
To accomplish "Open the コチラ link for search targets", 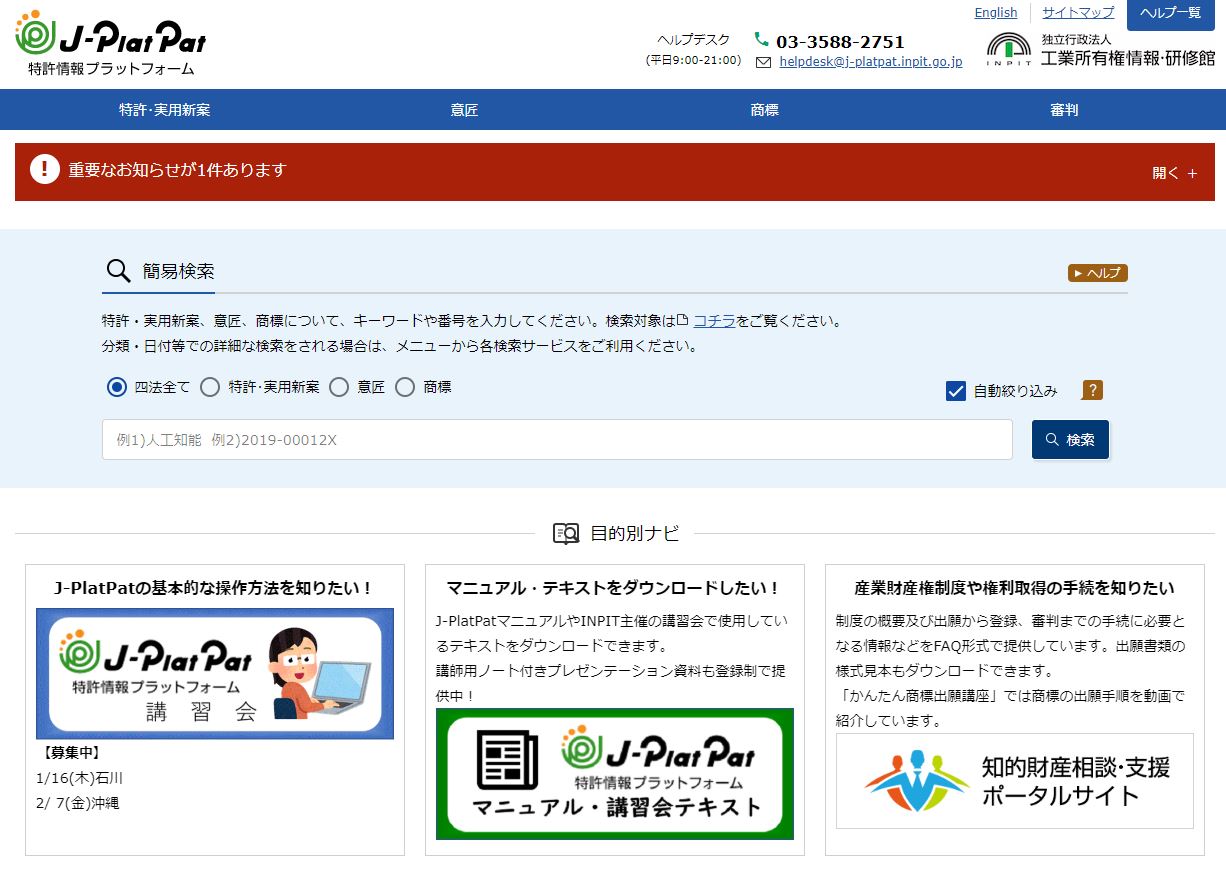I will coord(714,321).
